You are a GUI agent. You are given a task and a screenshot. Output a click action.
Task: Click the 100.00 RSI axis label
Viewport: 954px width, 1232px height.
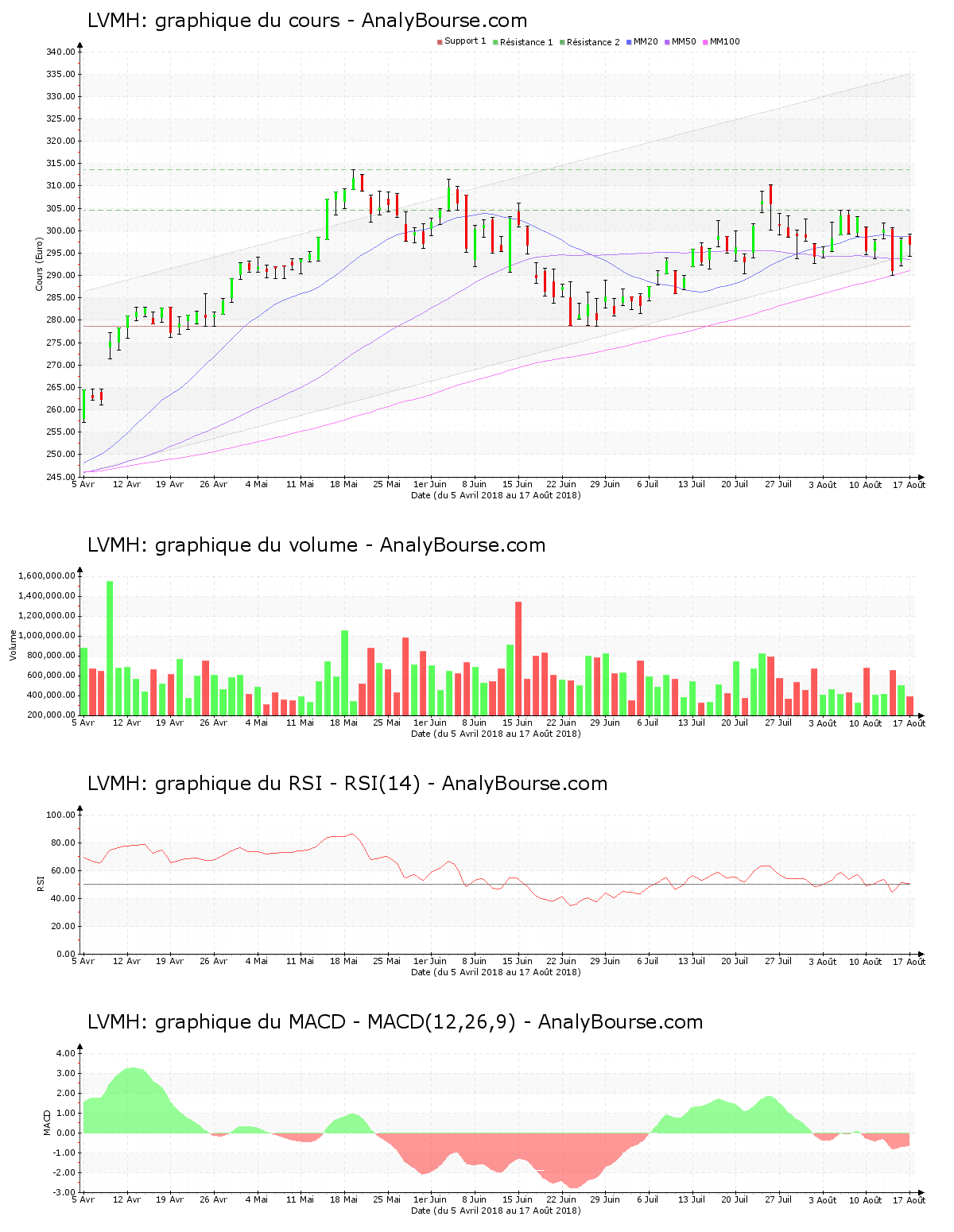pos(61,815)
